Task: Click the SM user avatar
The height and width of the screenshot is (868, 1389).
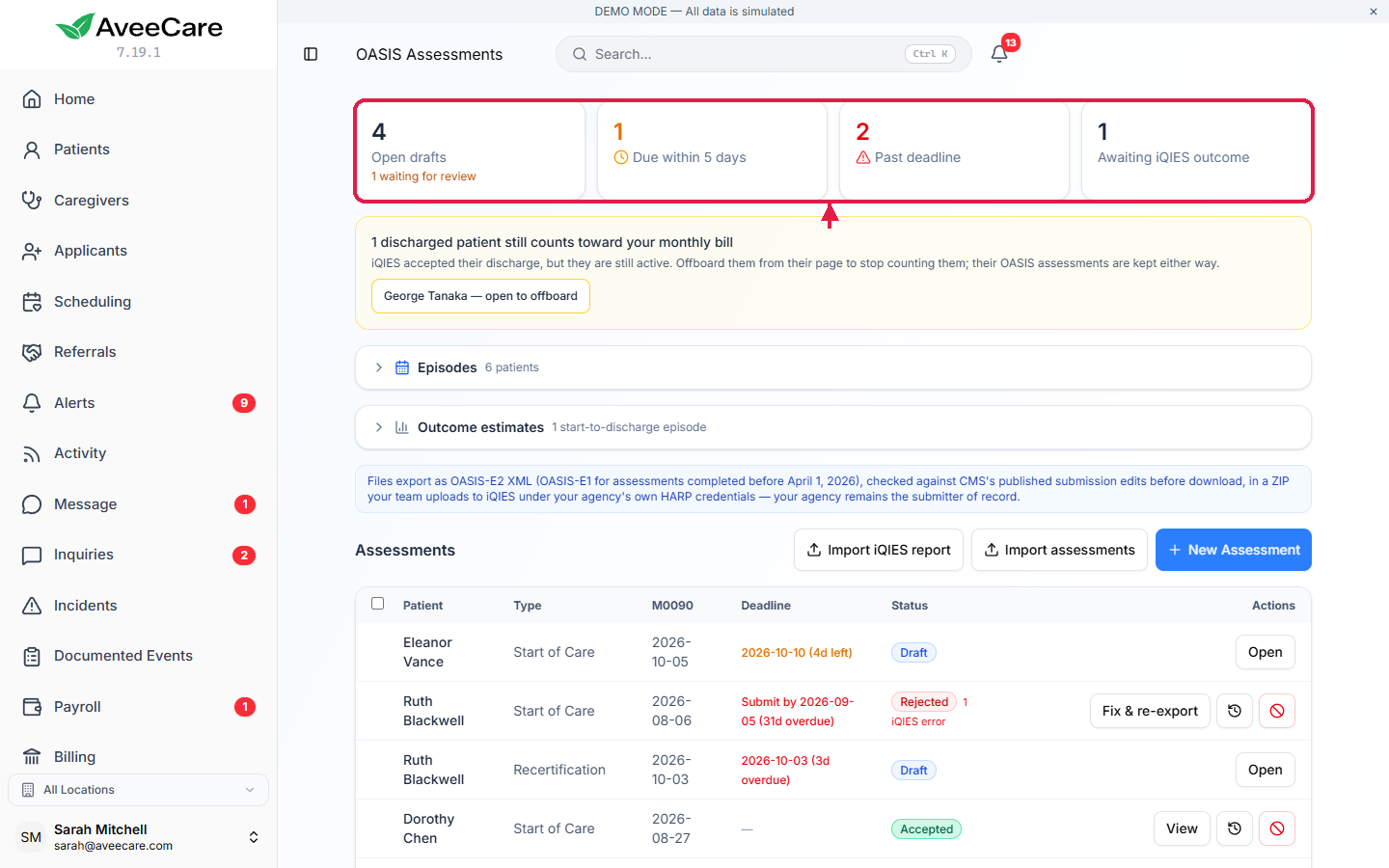Action: 31,837
